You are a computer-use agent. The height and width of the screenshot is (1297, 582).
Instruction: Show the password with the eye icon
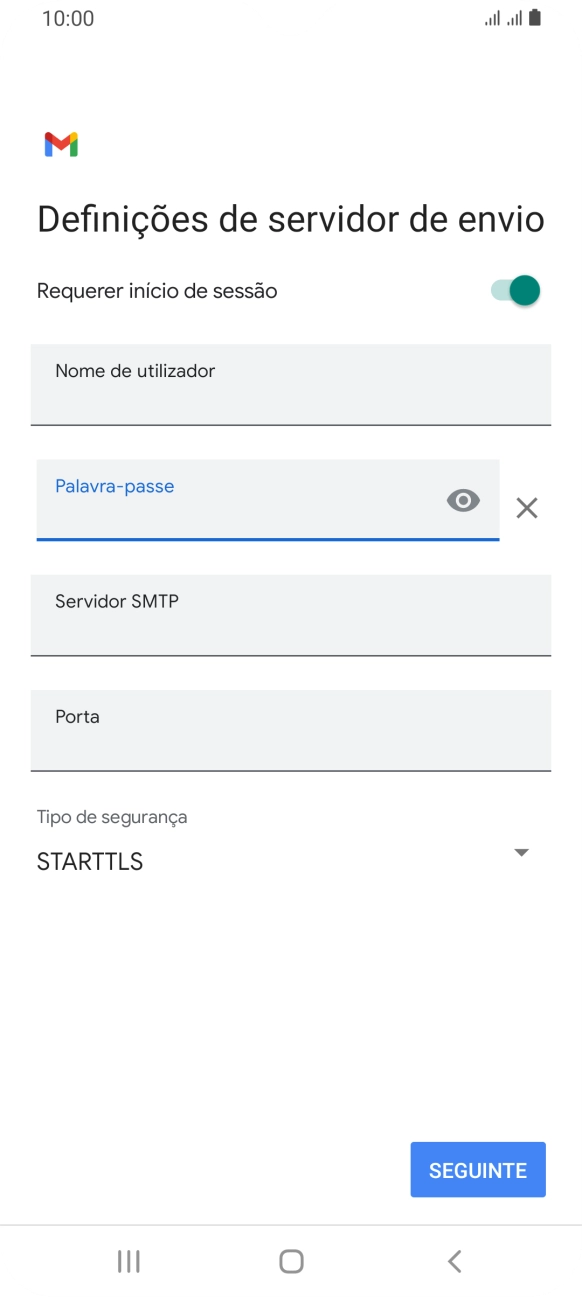(x=462, y=501)
